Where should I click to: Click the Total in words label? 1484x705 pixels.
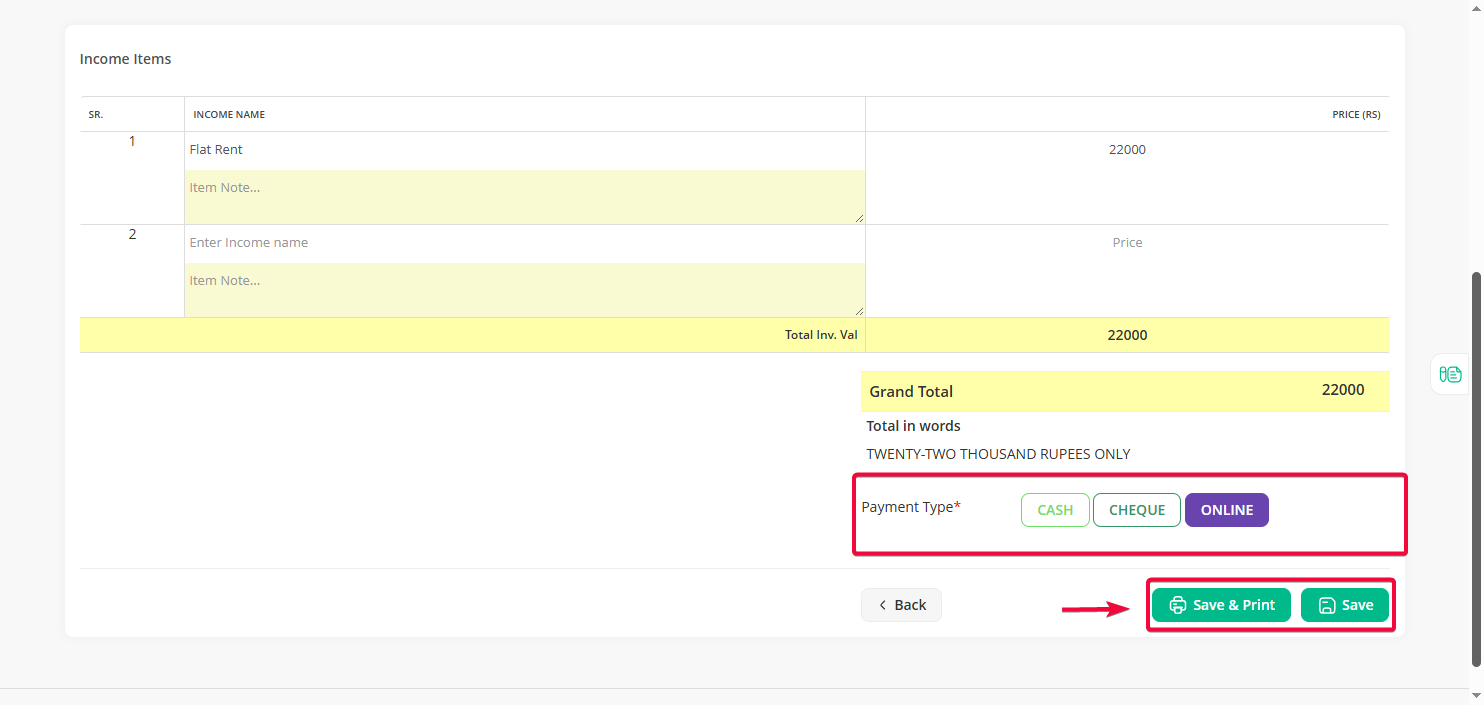pos(913,426)
